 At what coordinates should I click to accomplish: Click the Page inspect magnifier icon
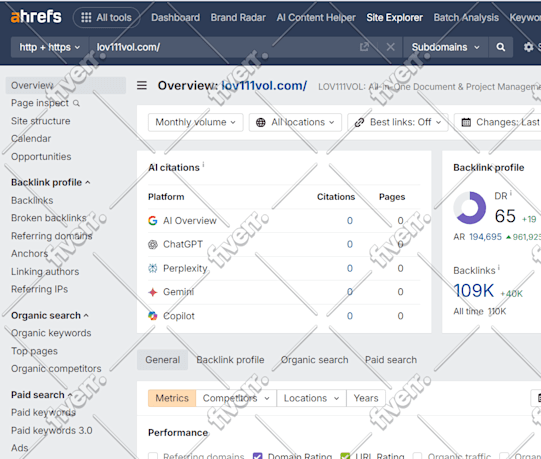(77, 103)
